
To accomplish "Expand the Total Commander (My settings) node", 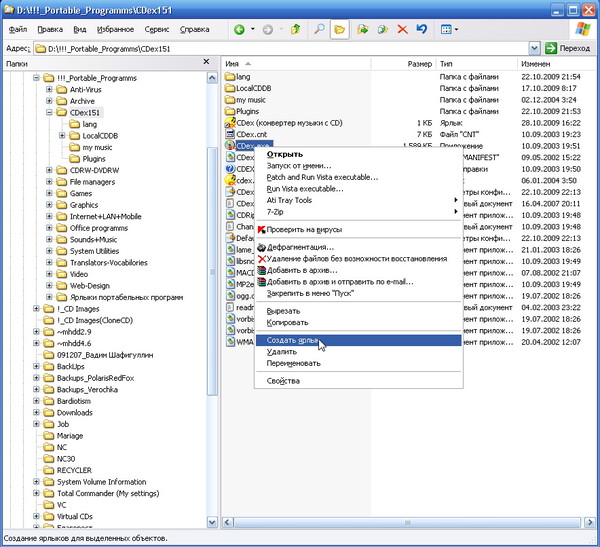I will 36,493.
